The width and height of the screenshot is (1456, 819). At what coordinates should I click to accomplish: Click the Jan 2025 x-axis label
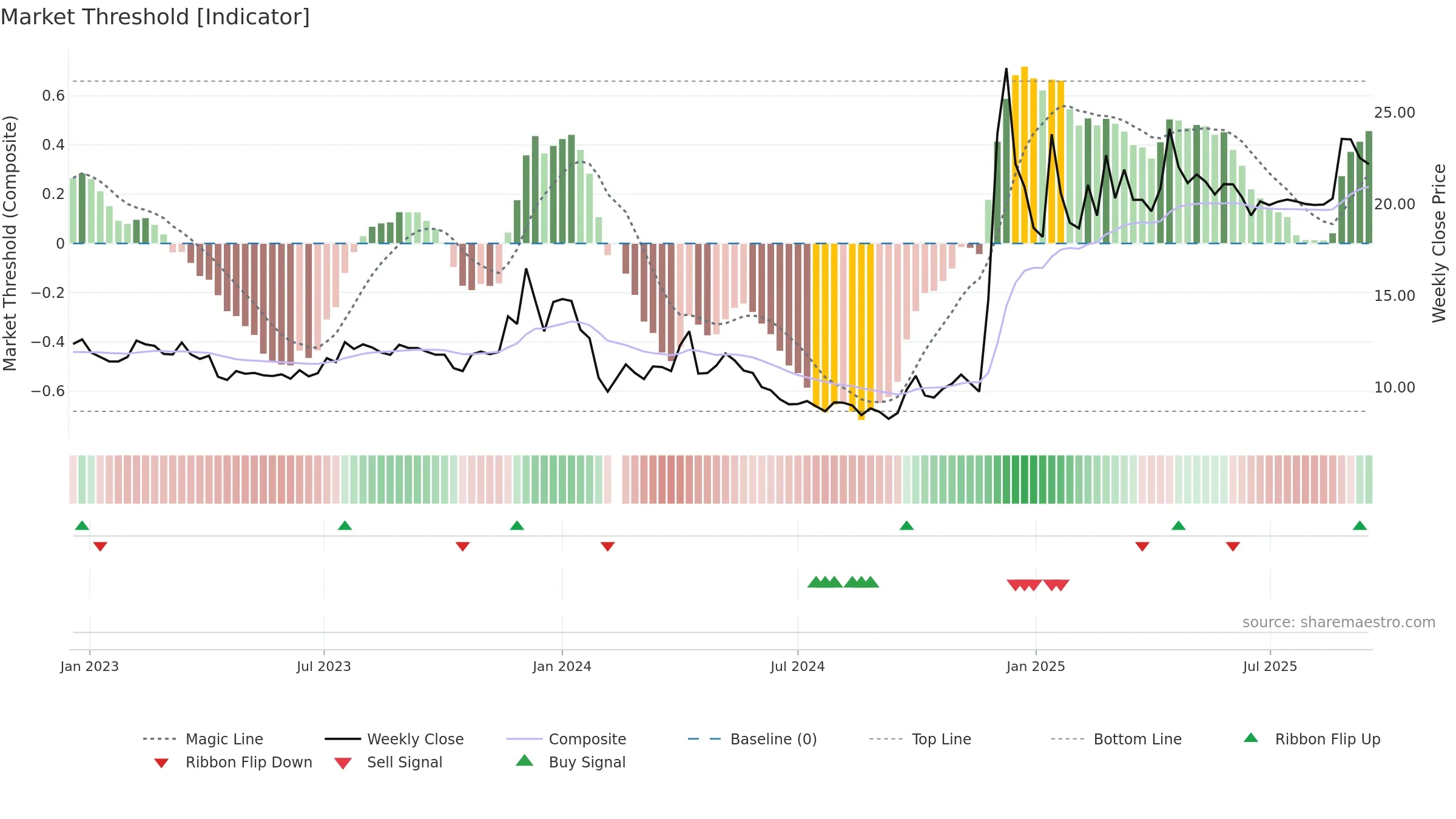tap(1036, 666)
